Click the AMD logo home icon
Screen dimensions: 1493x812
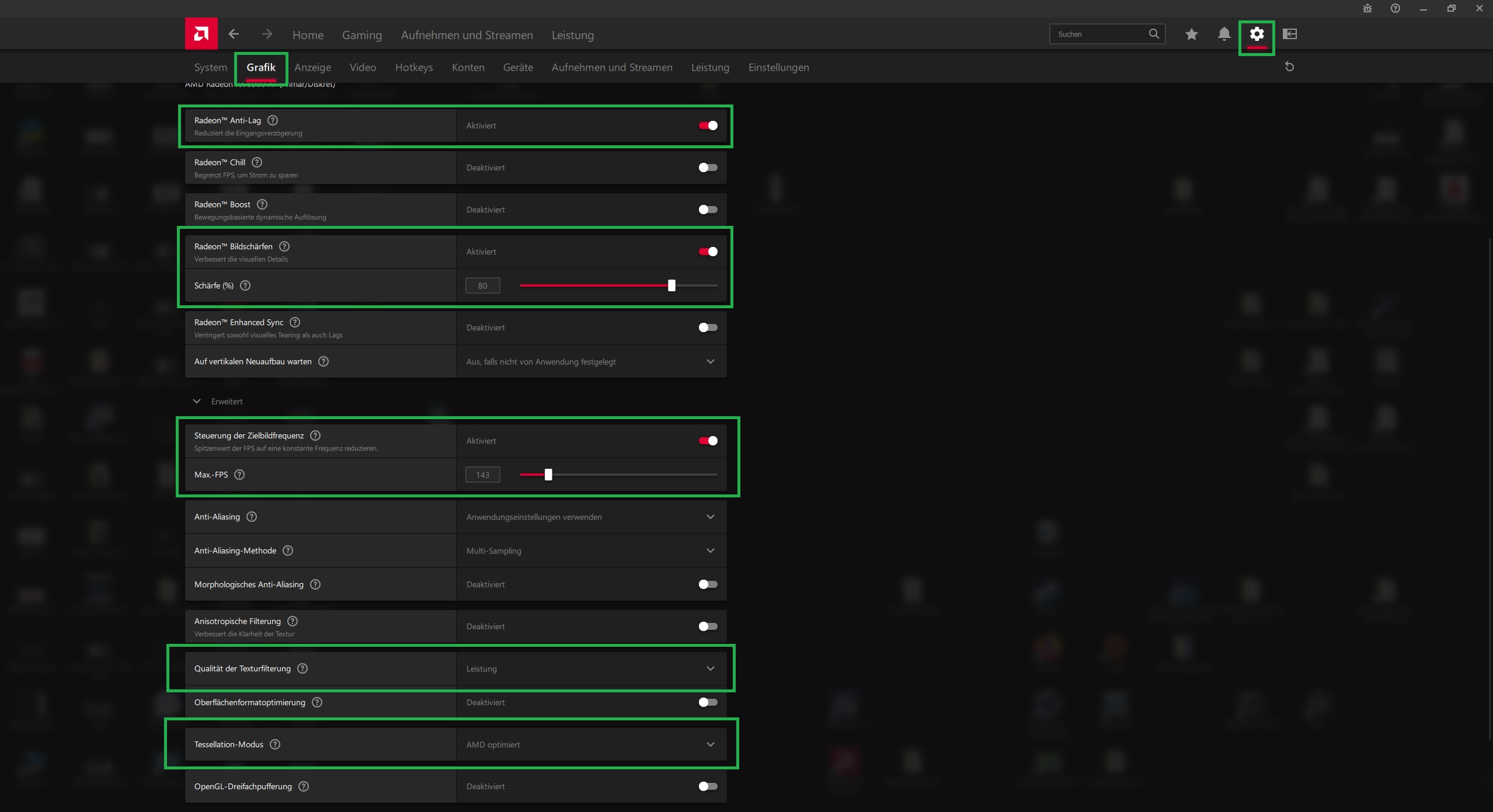click(201, 34)
